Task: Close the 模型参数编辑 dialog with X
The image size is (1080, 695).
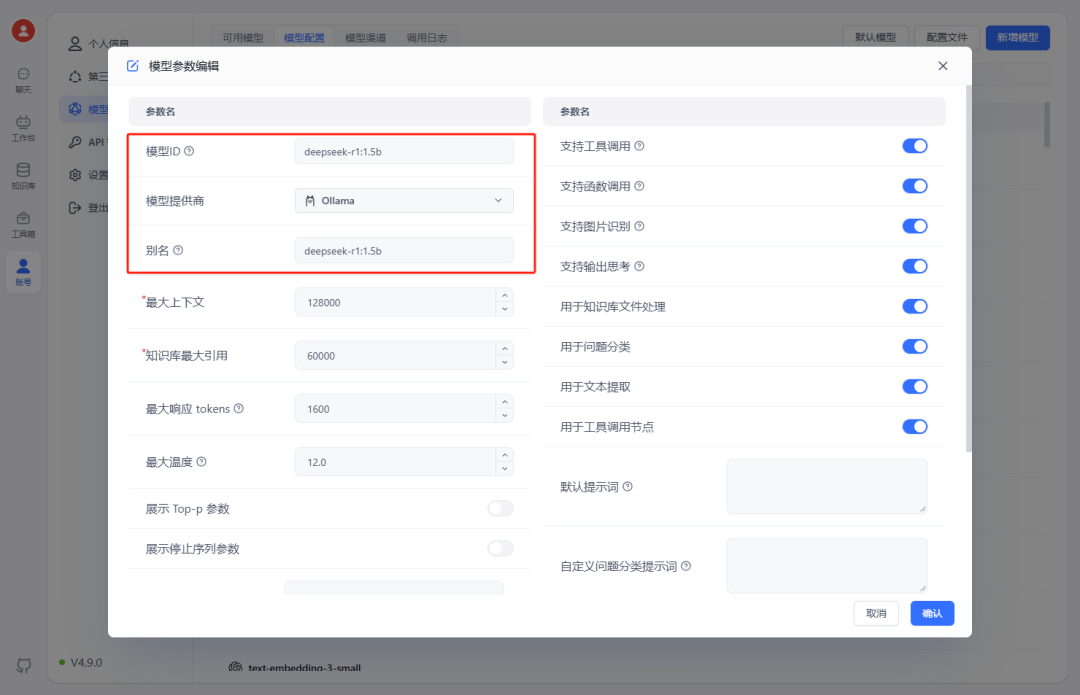Action: tap(943, 65)
